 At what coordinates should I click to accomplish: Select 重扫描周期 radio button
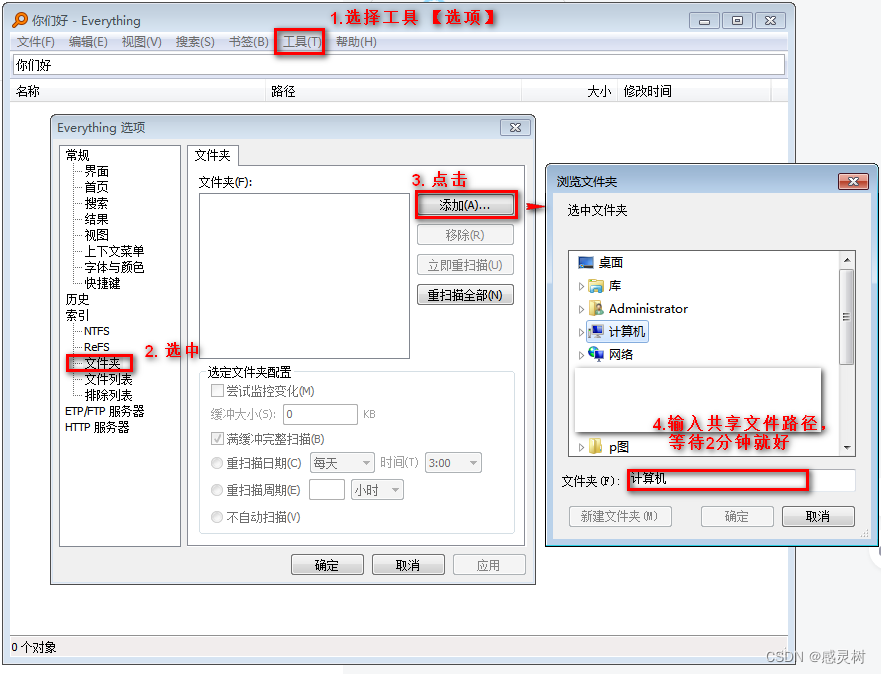pos(217,490)
